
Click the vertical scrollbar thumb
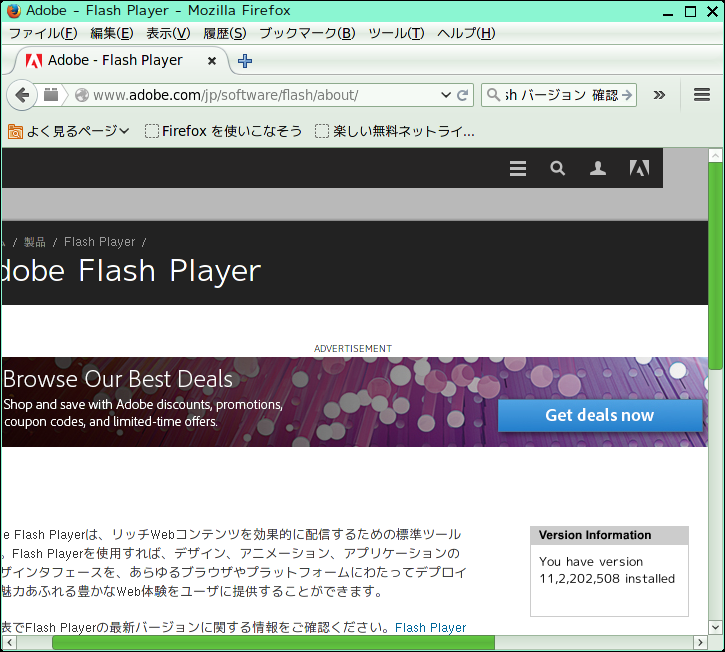click(715, 265)
